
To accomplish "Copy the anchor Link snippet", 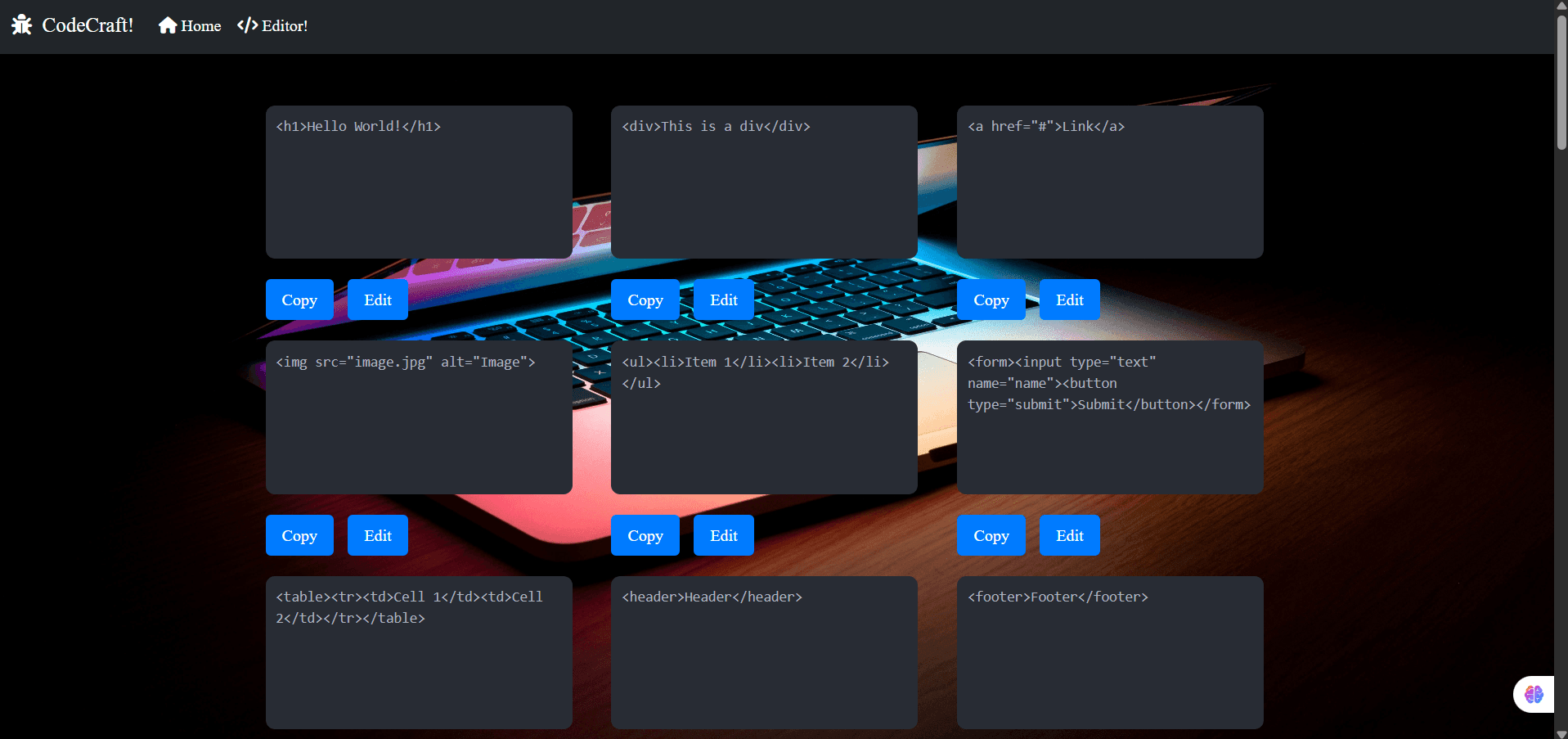I will [x=991, y=300].
